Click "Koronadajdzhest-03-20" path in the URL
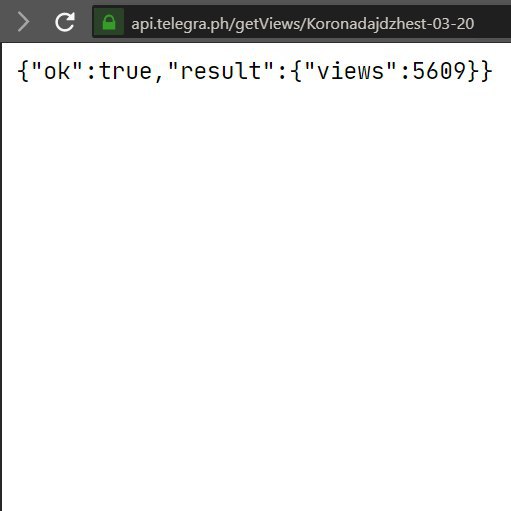The width and height of the screenshot is (511, 511). 390,24
